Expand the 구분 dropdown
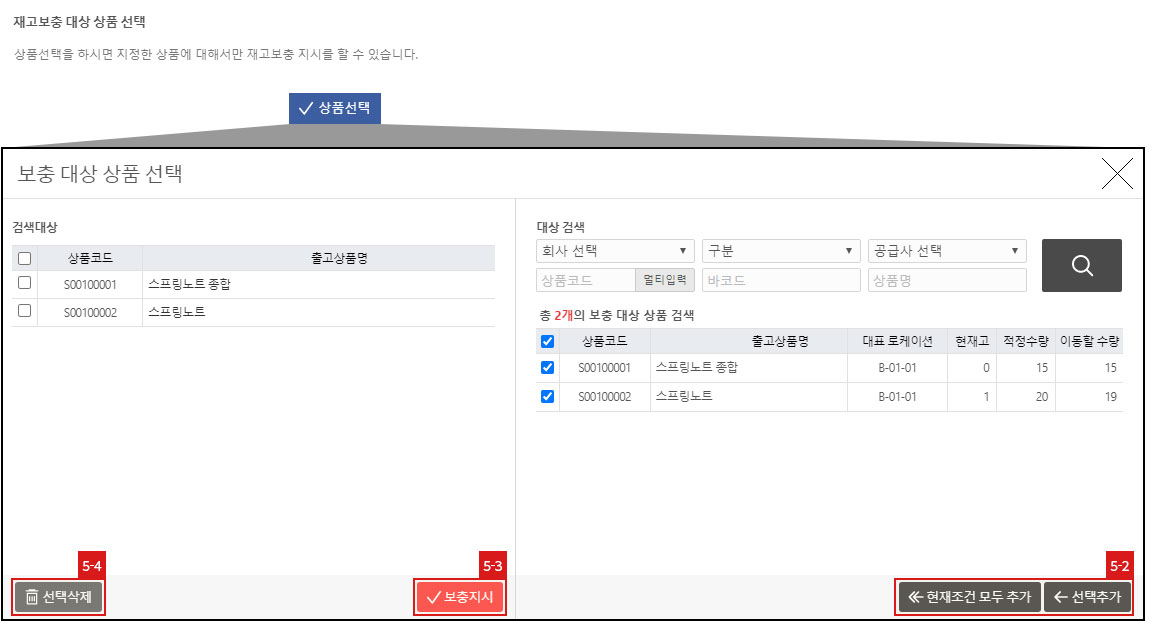The image size is (1155, 621). (780, 250)
